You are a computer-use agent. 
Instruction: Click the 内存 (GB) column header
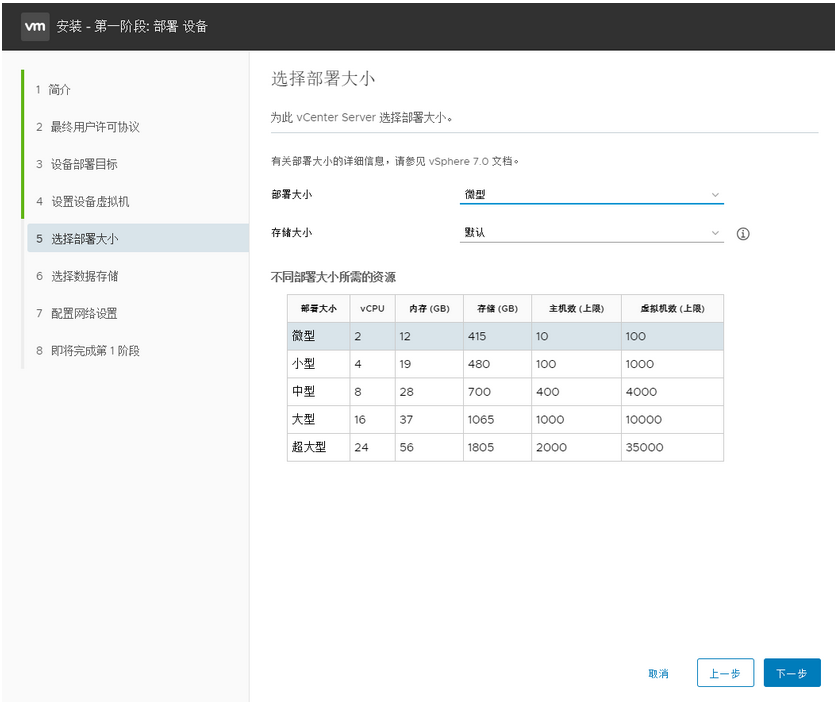point(429,308)
